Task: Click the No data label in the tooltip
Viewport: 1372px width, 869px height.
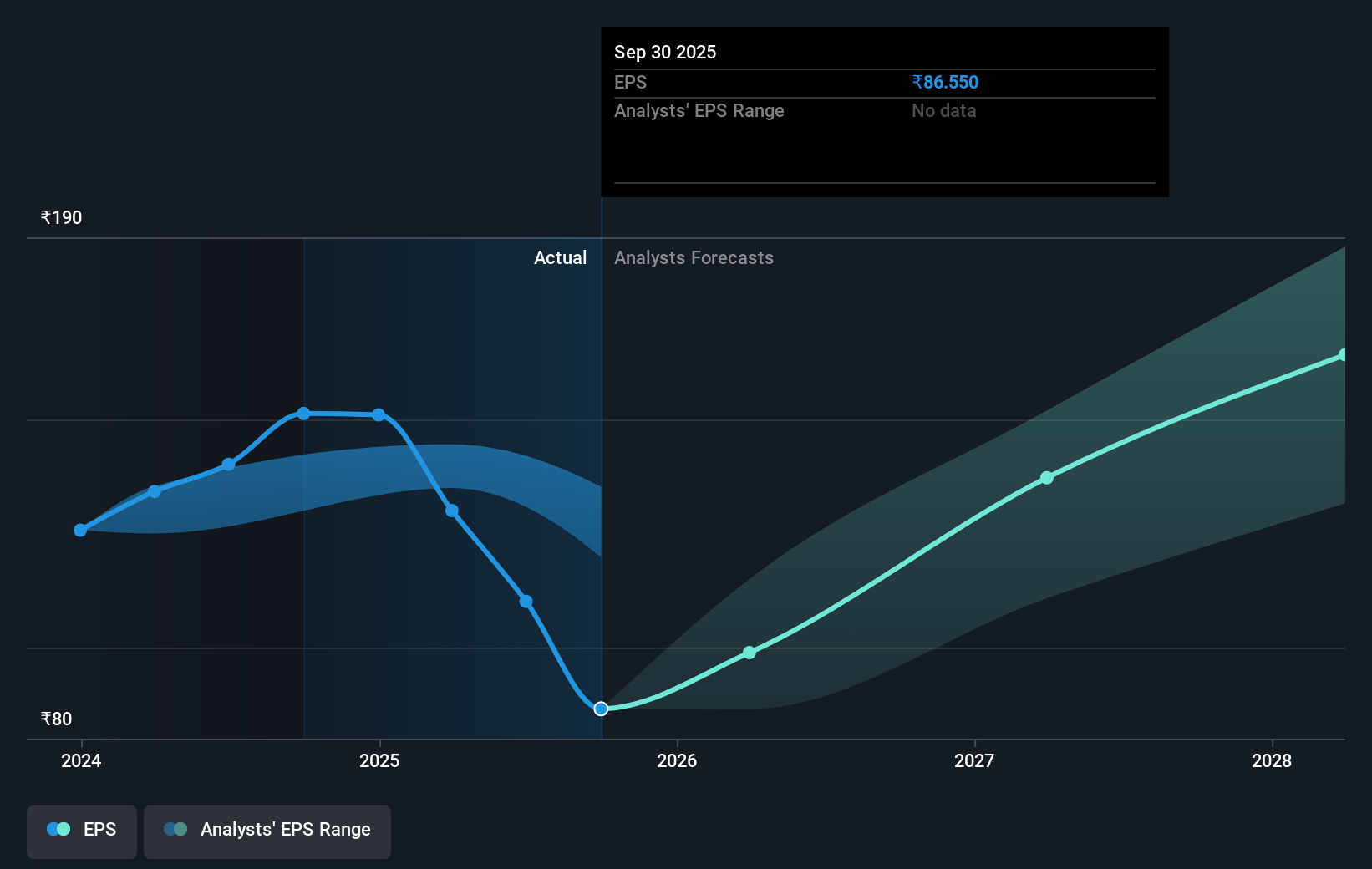Action: click(x=943, y=110)
